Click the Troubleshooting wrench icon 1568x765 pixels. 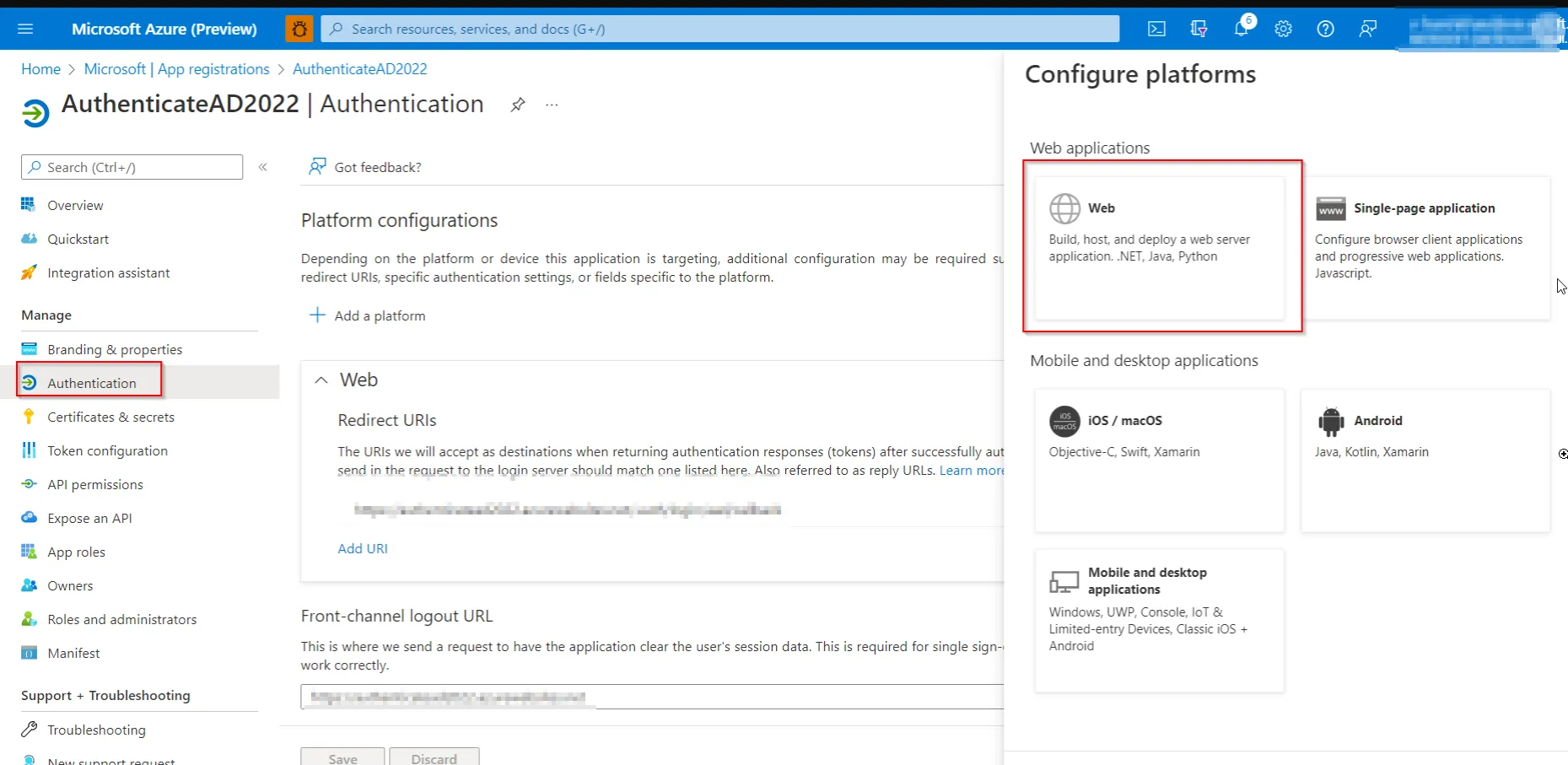click(29, 729)
